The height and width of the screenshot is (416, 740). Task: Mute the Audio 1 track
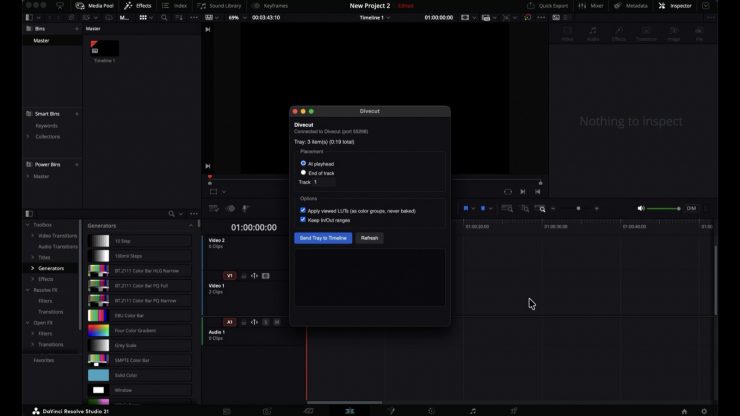point(277,322)
